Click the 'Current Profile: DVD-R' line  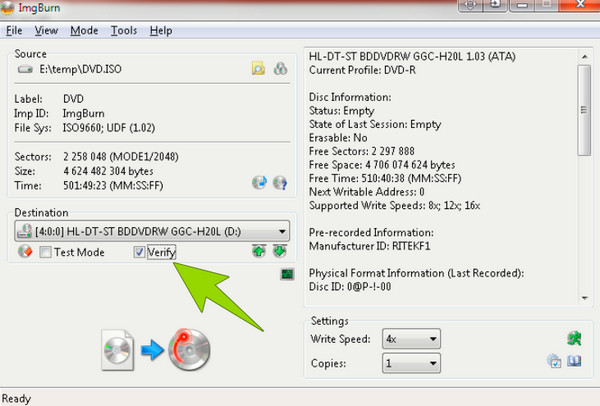(362, 70)
